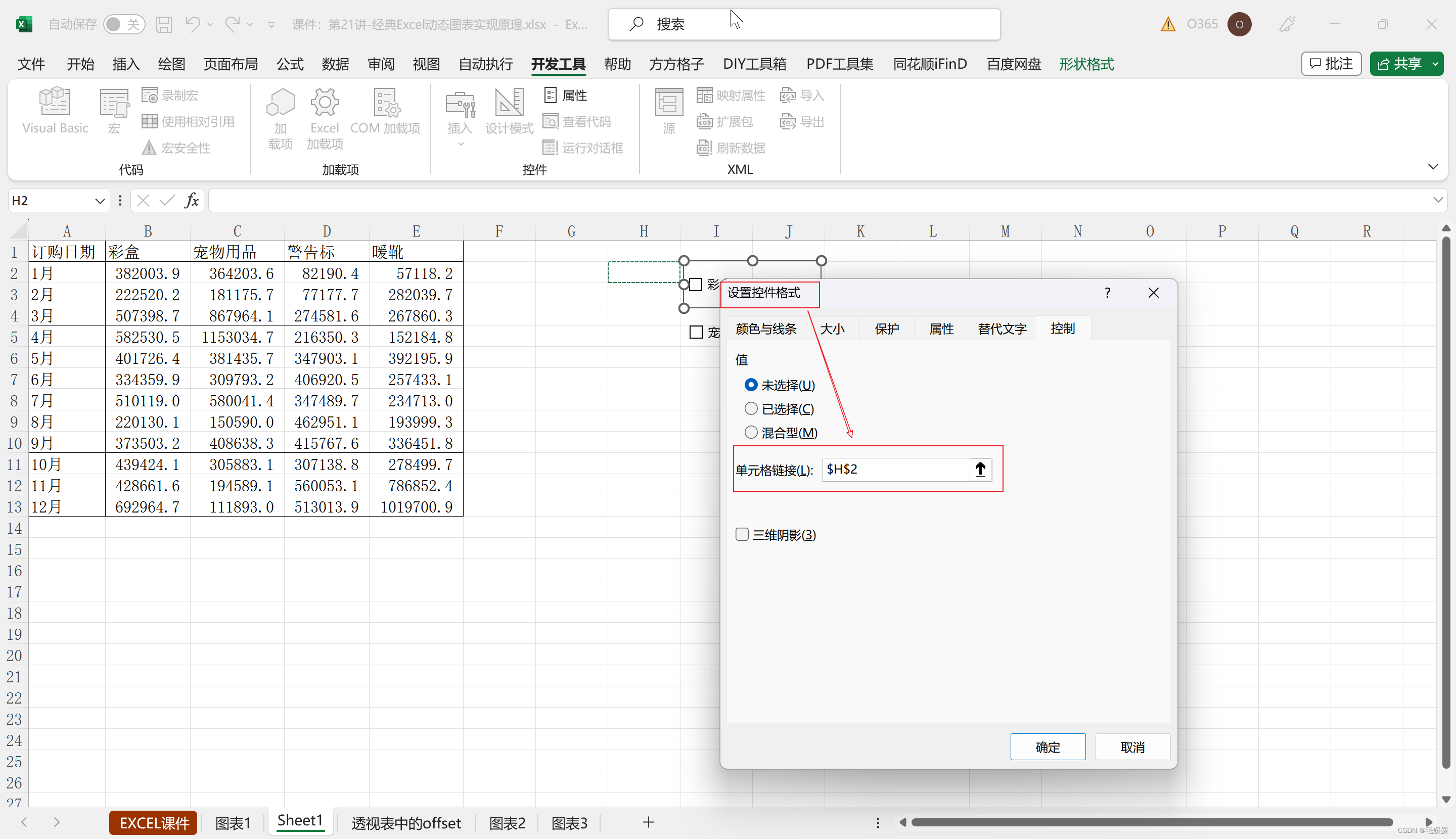Open Macro Security (宏安全性)
This screenshot has width=1456, height=839.
(176, 148)
